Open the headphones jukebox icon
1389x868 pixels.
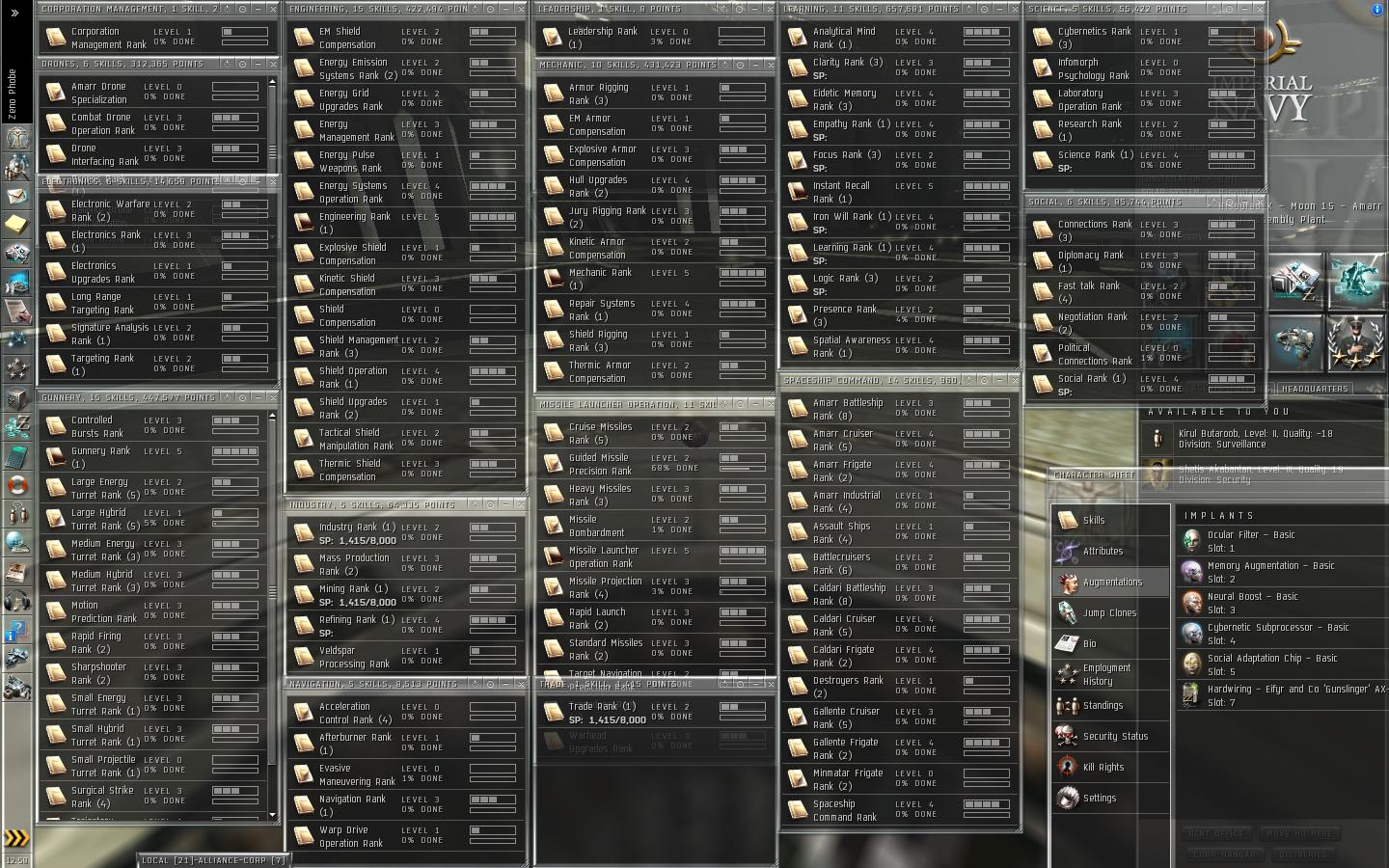coord(16,601)
